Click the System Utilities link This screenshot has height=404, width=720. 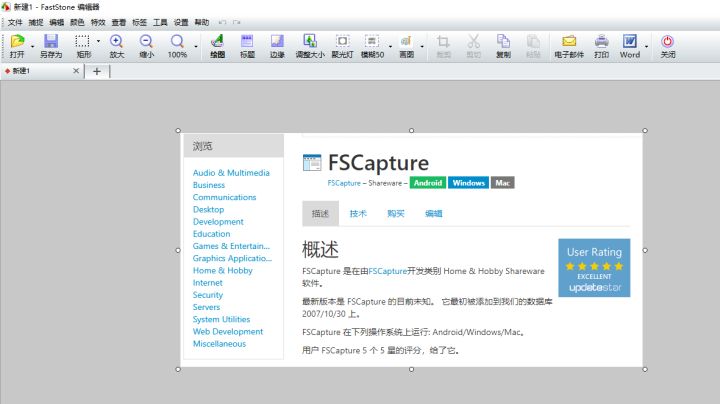point(221,319)
